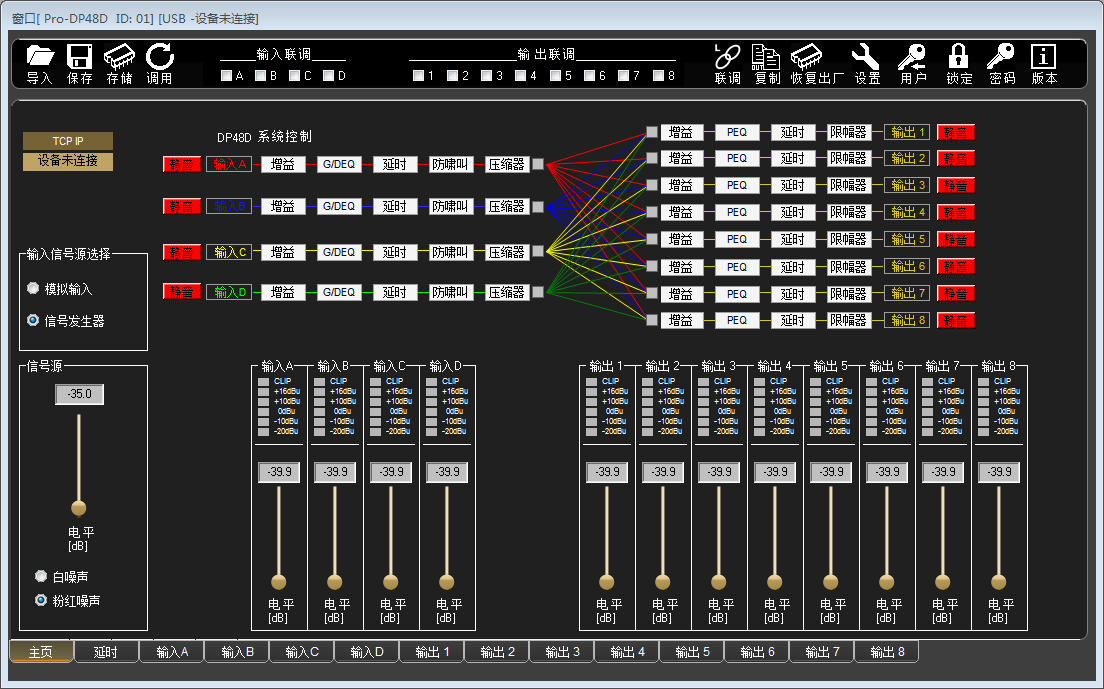Select the 模拟输入 radio button
The width and height of the screenshot is (1104, 689).
pos(34,289)
